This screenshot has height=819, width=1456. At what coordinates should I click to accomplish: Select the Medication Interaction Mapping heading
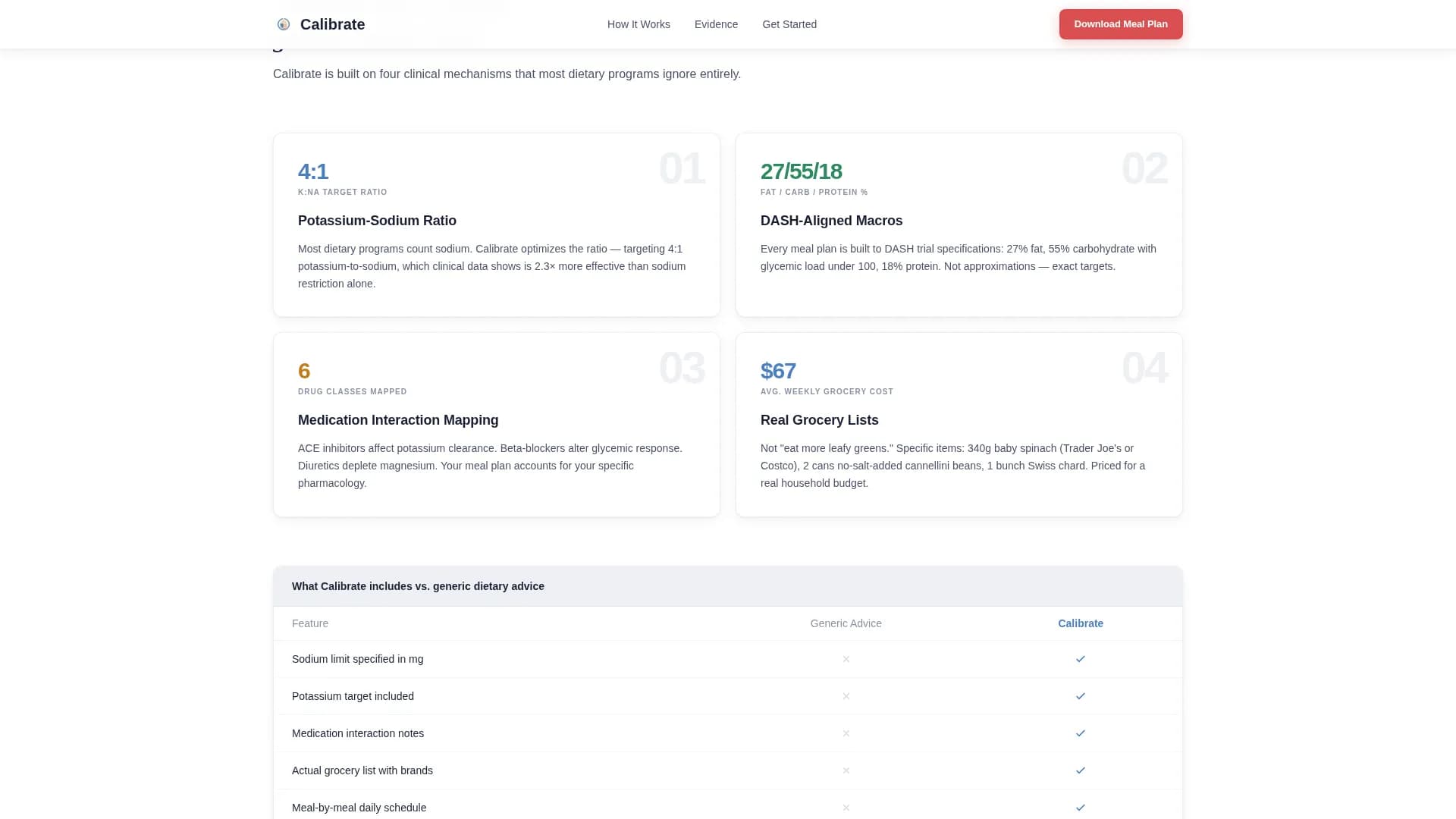pos(398,420)
